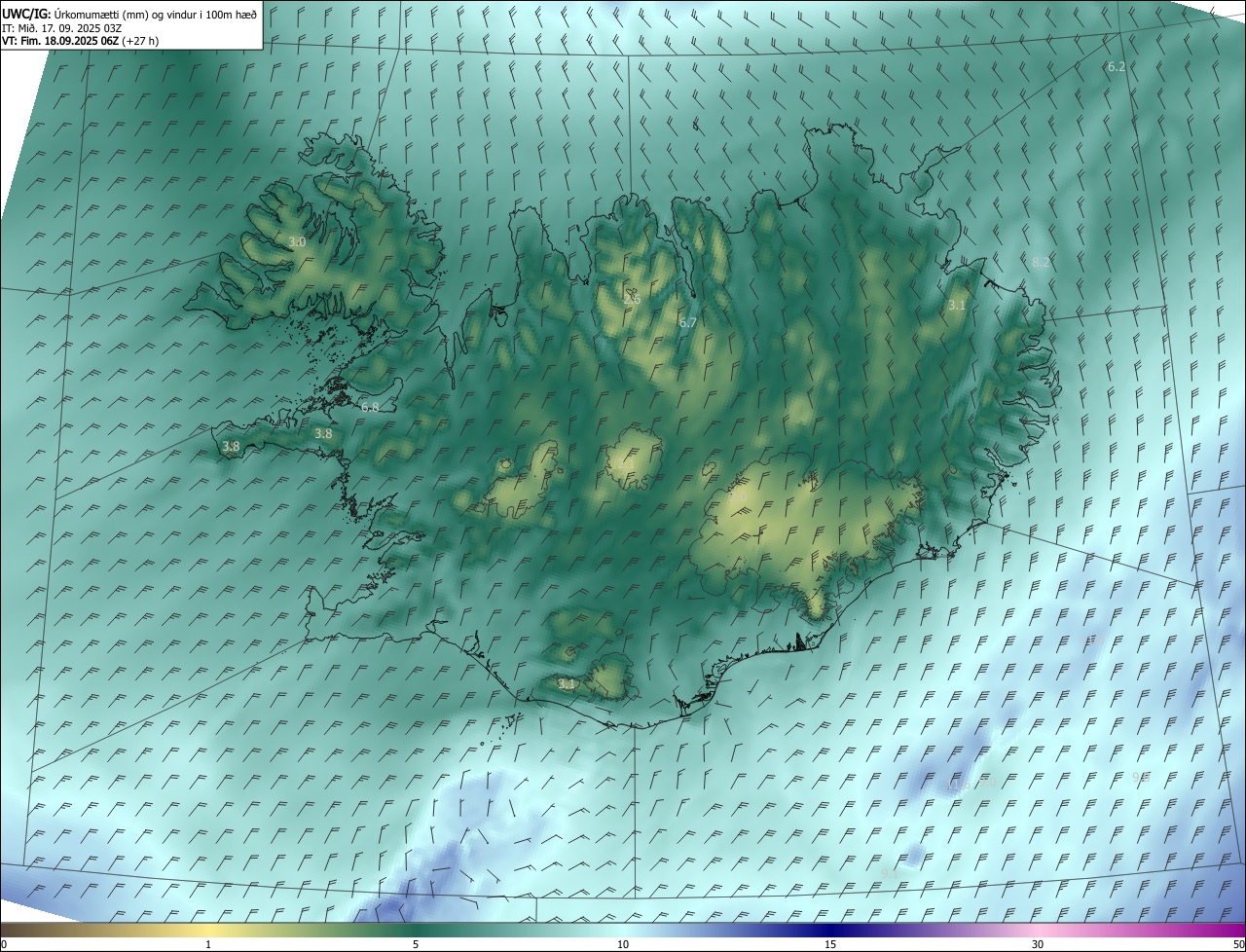Image resolution: width=1246 pixels, height=952 pixels.
Task: Click the 10 tick on the color scale
Action: (623, 944)
